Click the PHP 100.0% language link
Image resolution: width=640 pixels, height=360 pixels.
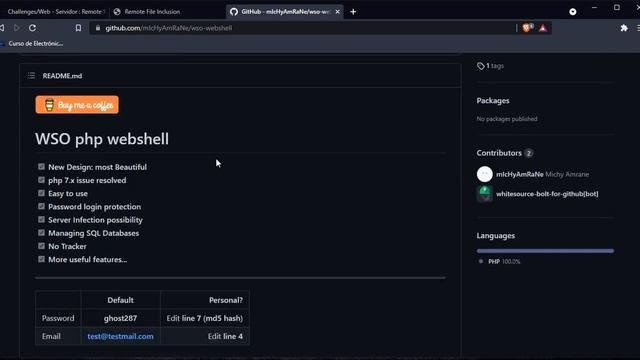click(x=504, y=262)
